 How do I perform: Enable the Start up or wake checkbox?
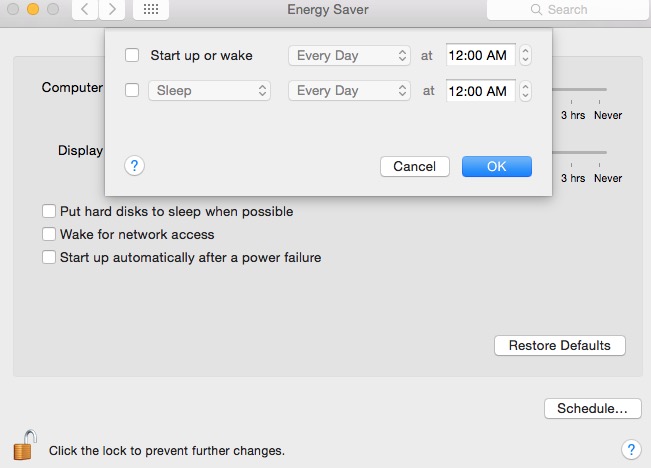(x=133, y=55)
